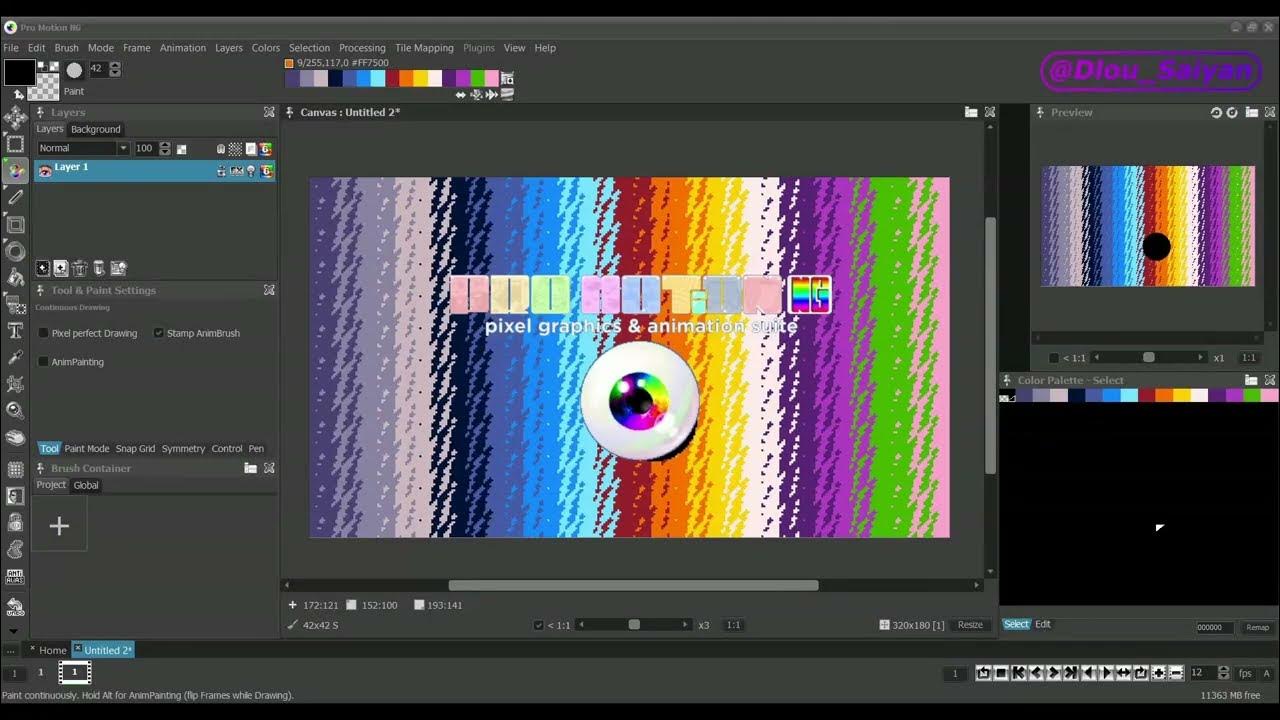The width and height of the screenshot is (1280, 720).
Task: Click the black foreground color box
Action: pyautogui.click(x=19, y=72)
